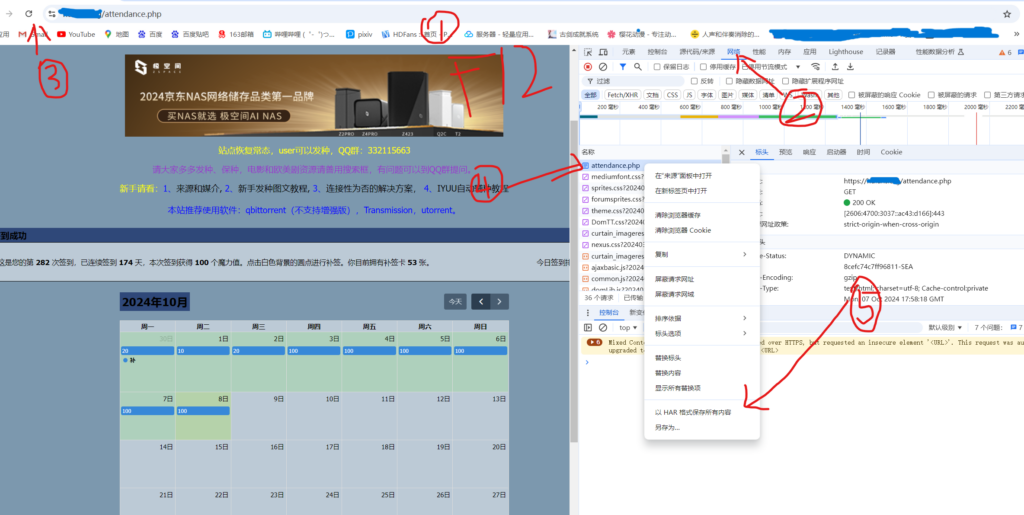Image resolution: width=1024 pixels, height=515 pixels.
Task: Choose 清除浏览器 Cookie from the context menu
Action: [702, 230]
